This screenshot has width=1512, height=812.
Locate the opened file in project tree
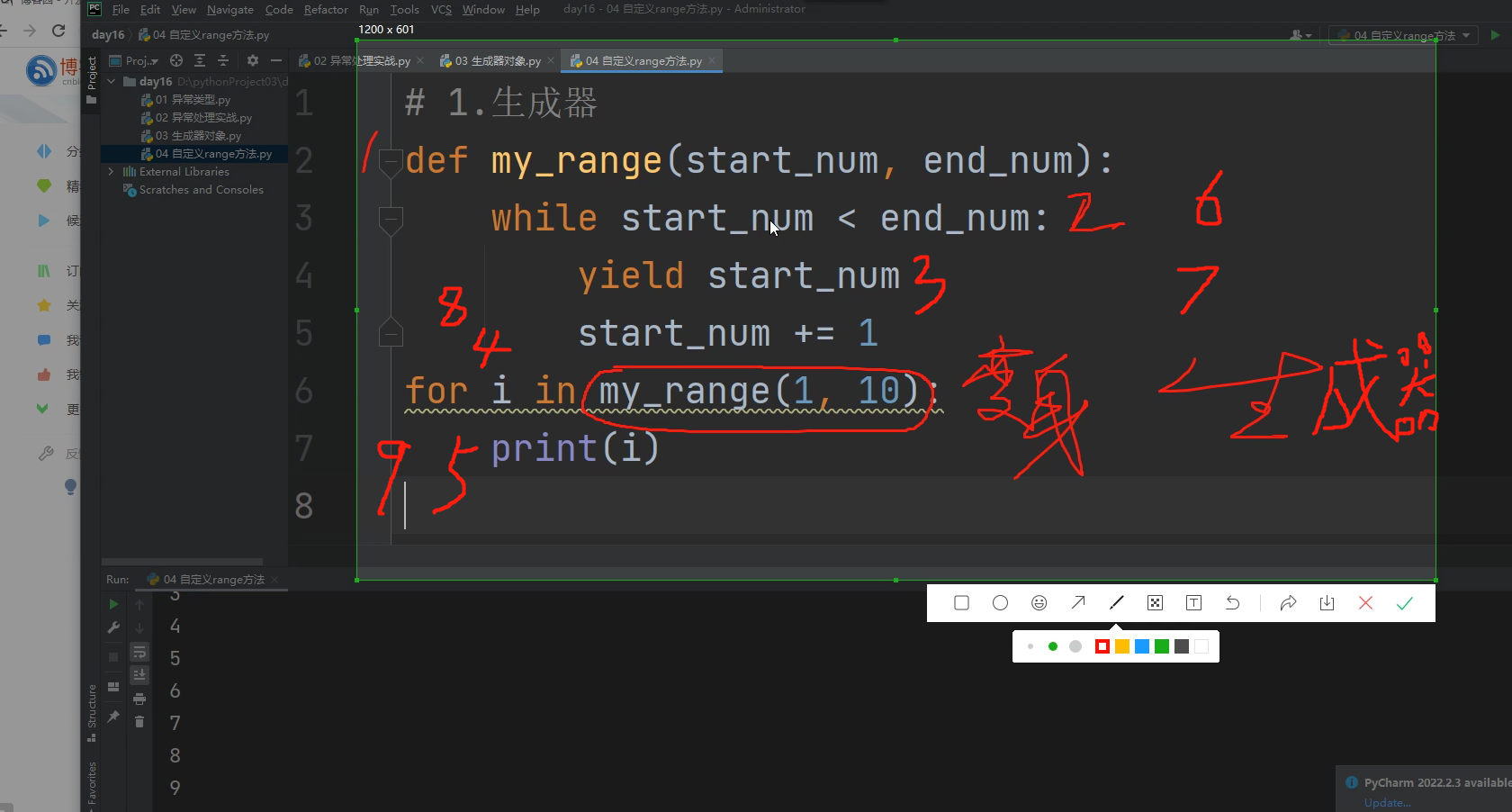click(x=176, y=60)
